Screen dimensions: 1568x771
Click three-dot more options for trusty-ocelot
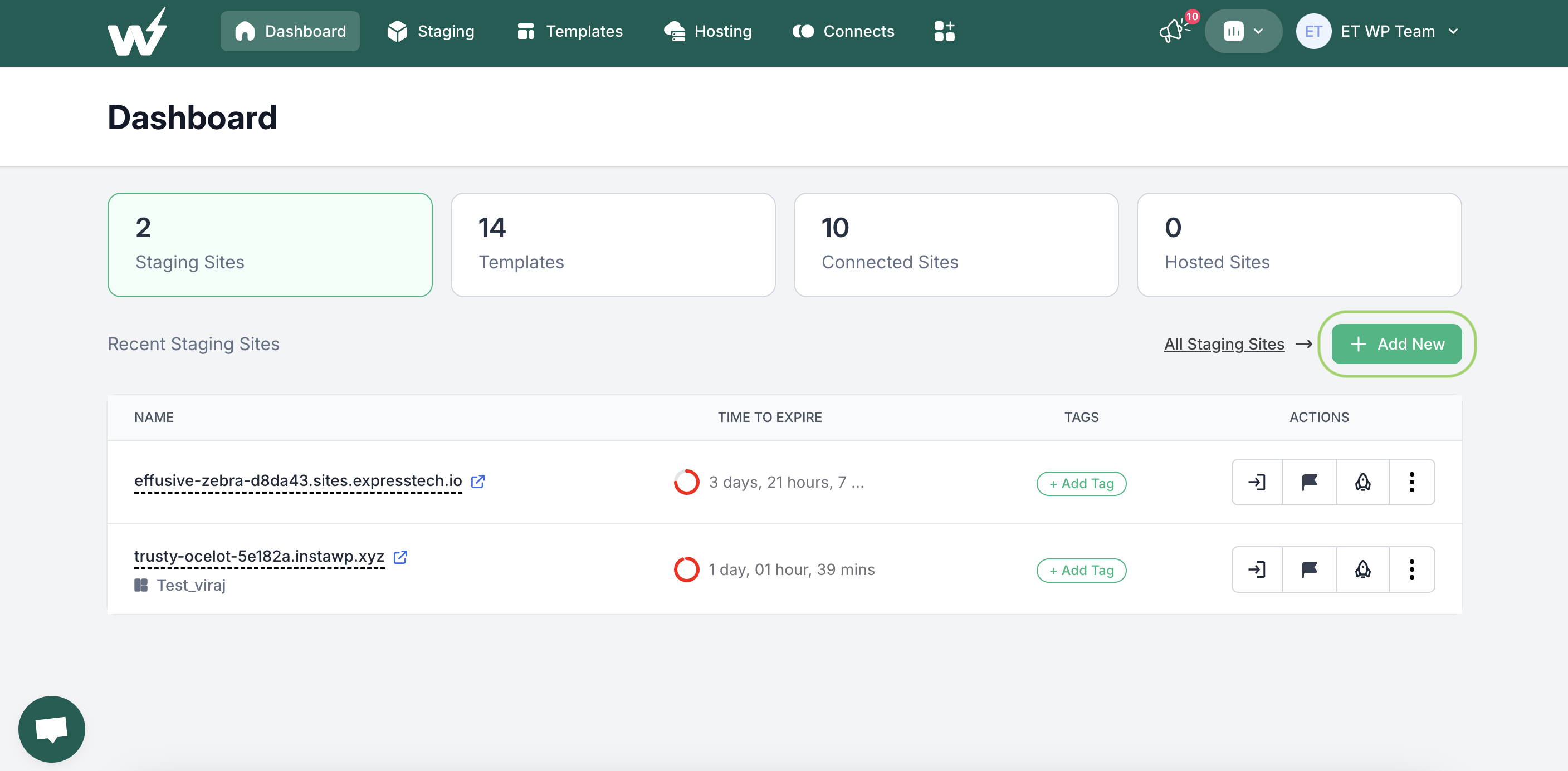1411,569
